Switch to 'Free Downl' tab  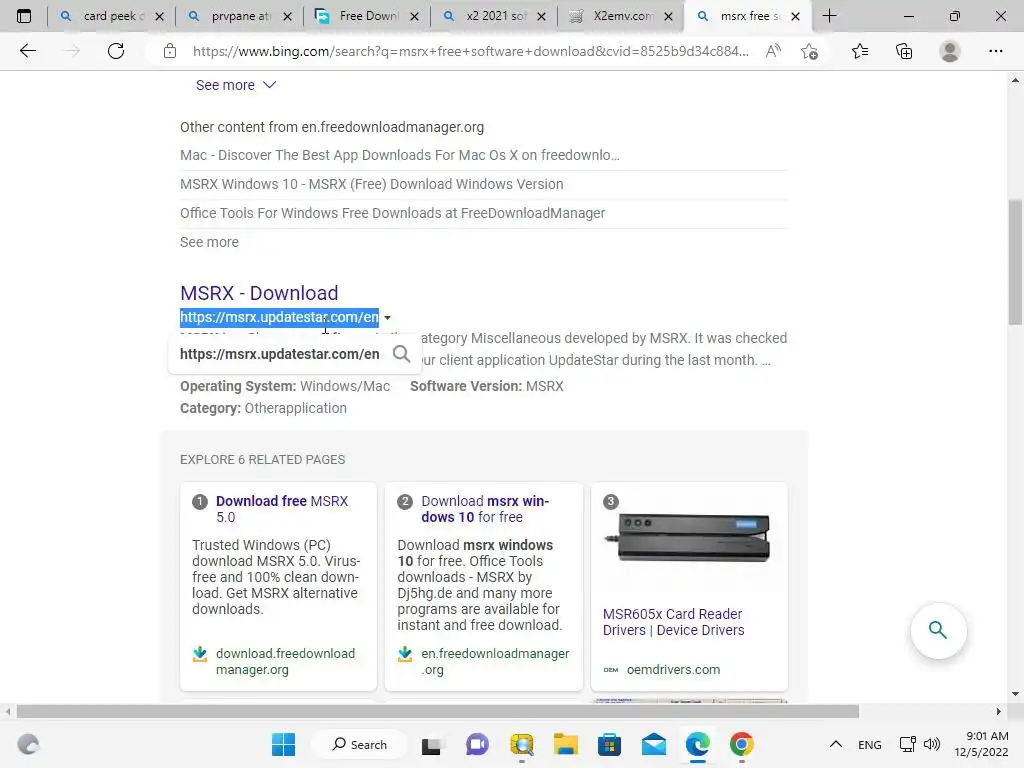click(366, 16)
